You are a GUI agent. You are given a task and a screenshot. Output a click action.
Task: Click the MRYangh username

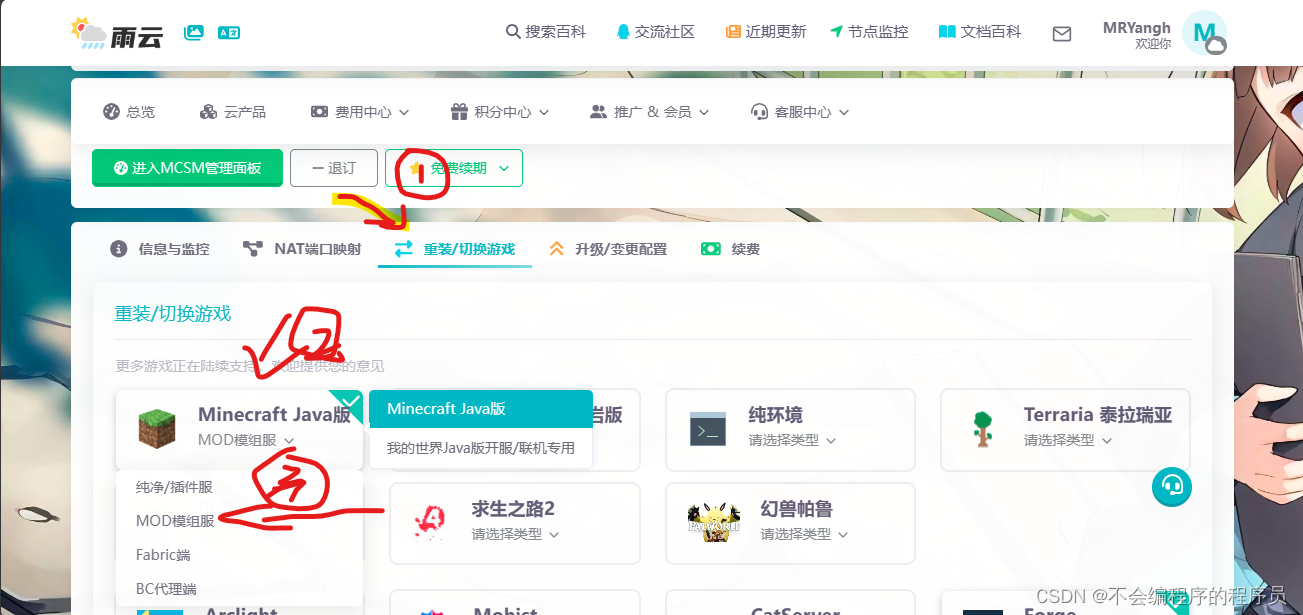pos(1137,28)
